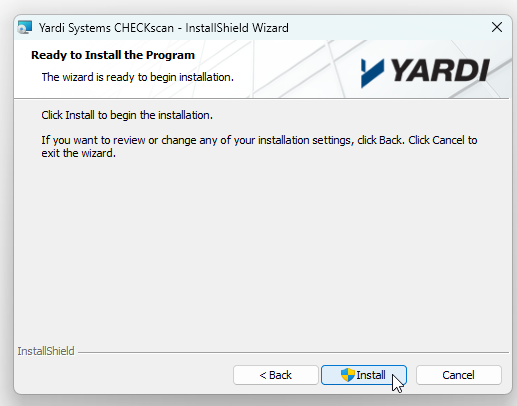Viewport: 517px width, 406px height.
Task: Click the installer icon in the title bar
Action: tap(25, 27)
